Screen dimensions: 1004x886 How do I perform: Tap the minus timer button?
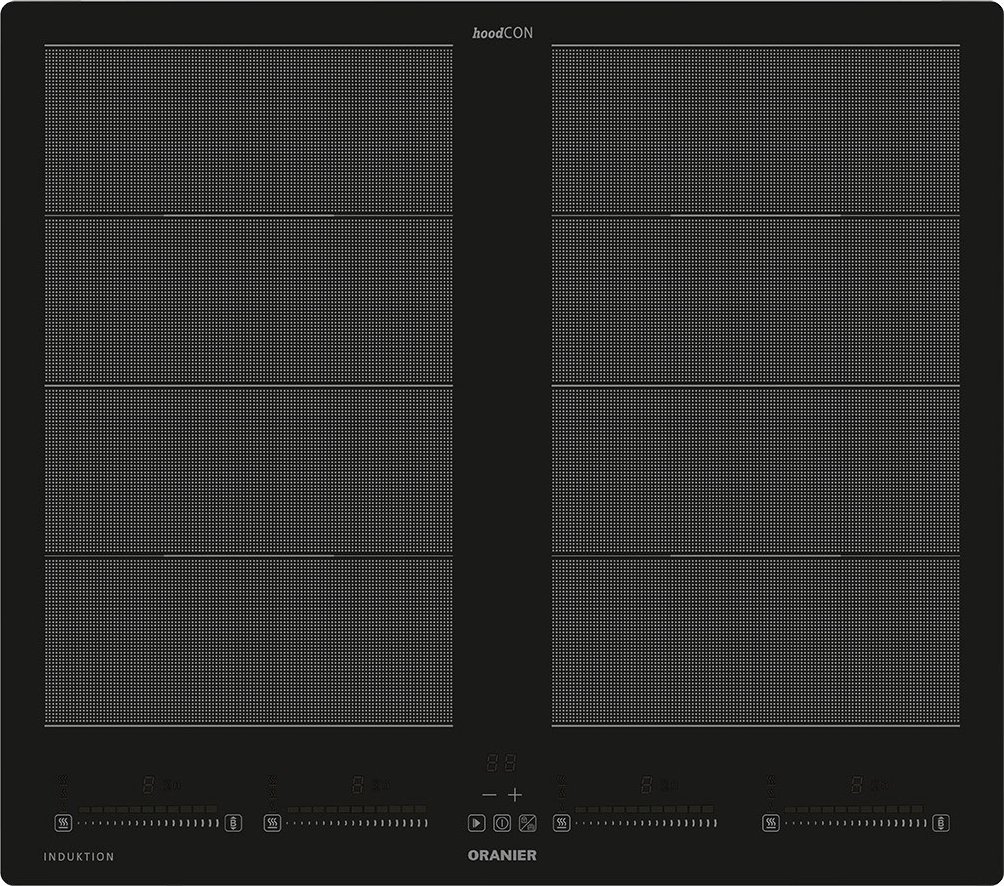488,795
